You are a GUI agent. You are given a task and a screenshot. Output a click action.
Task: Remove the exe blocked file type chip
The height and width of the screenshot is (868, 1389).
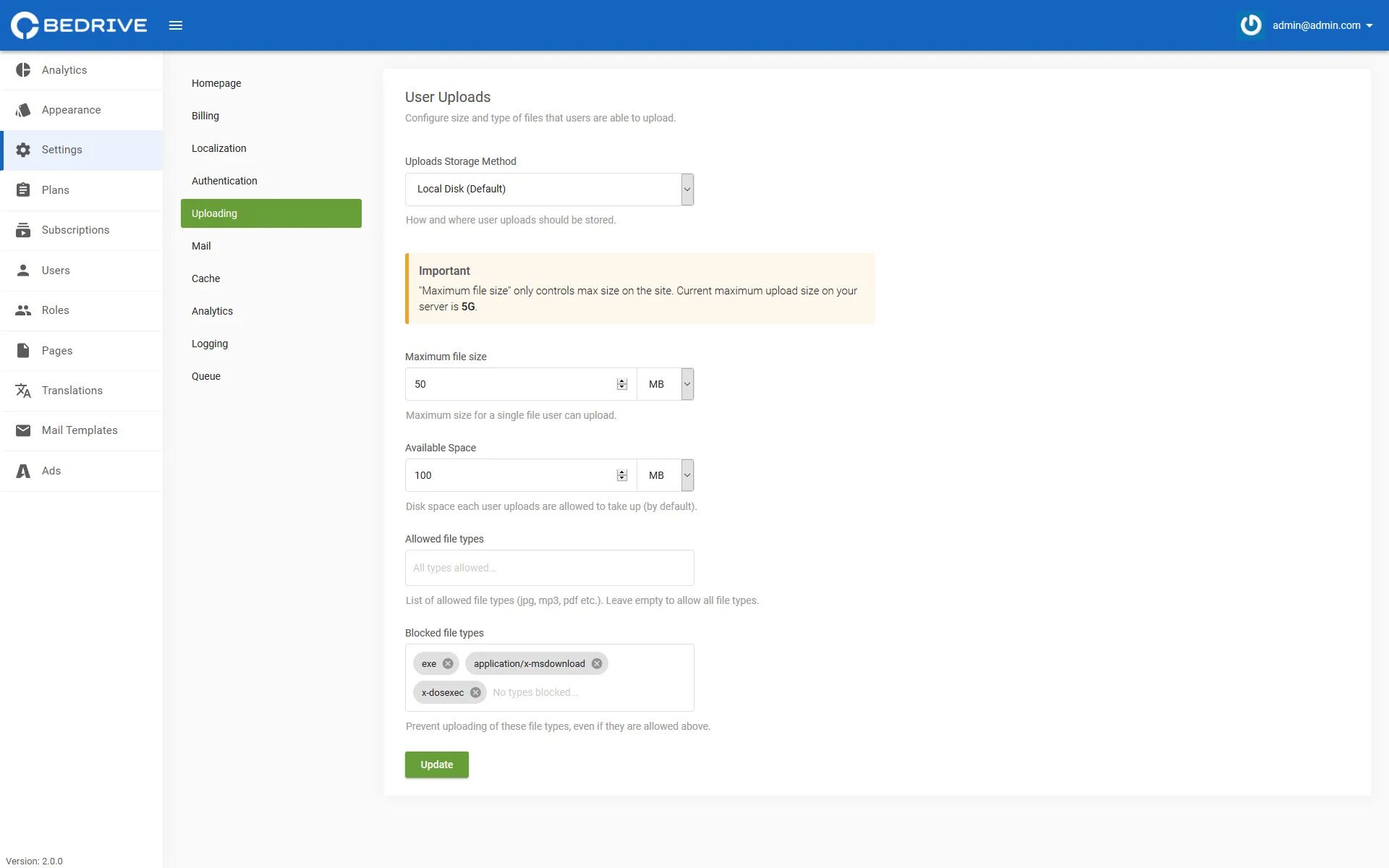point(448,664)
